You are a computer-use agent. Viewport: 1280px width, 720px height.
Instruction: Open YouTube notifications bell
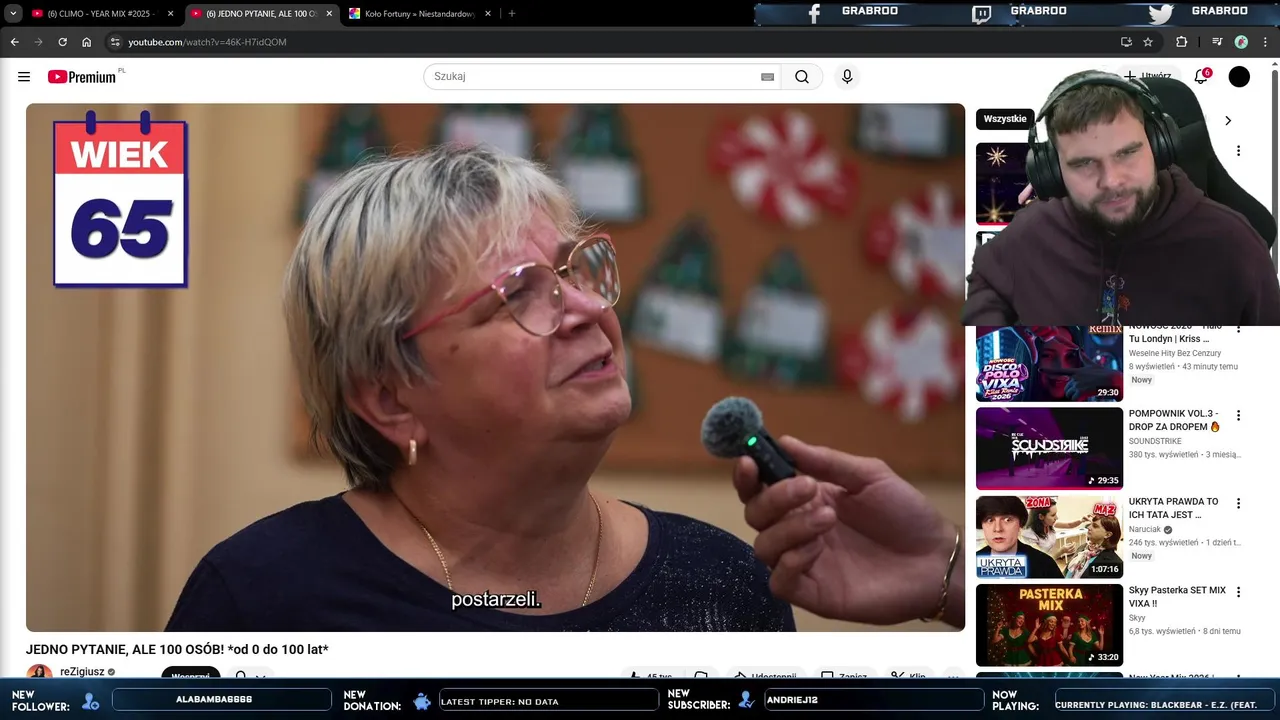1201,77
